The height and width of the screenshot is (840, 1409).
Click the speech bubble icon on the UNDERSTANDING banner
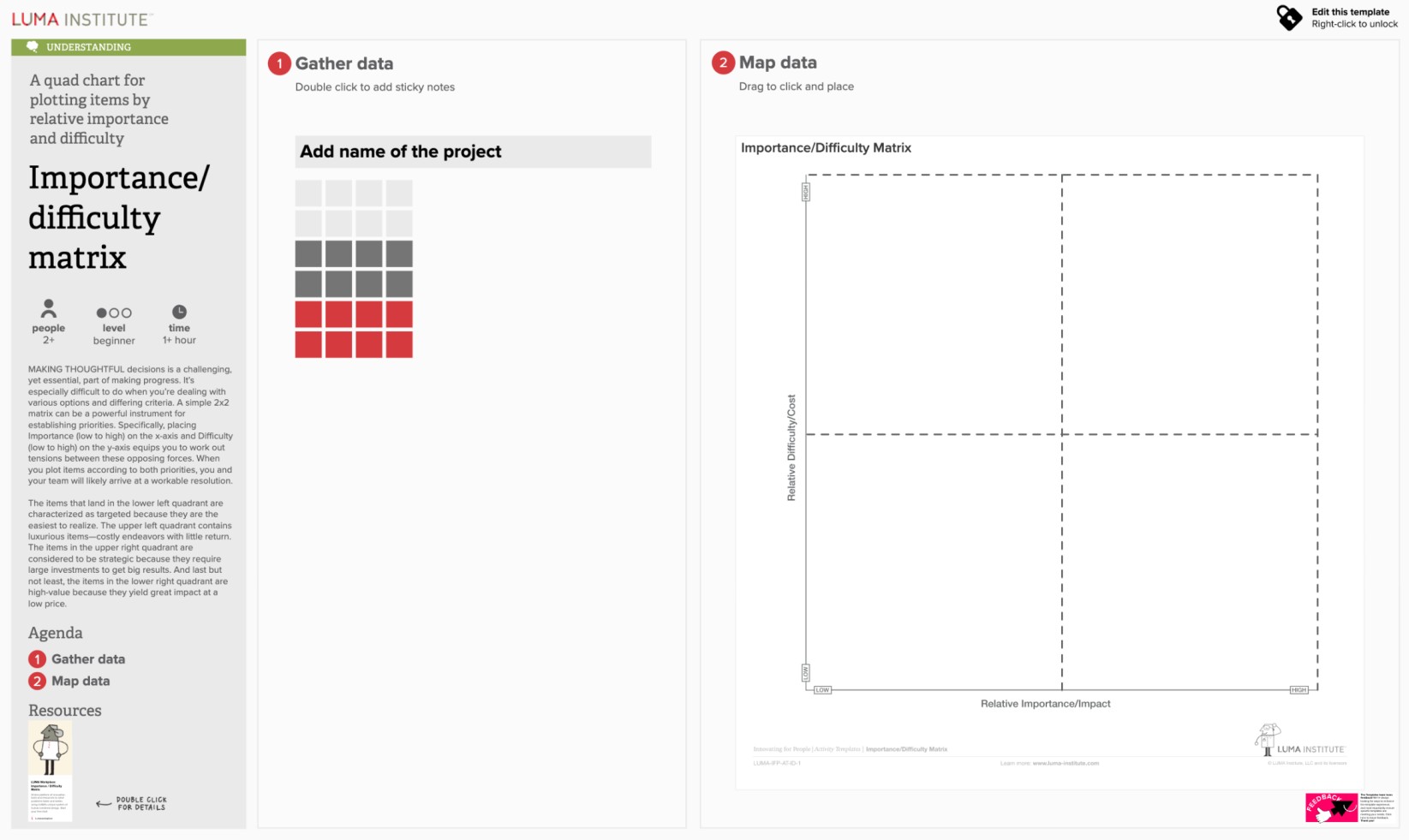33,47
